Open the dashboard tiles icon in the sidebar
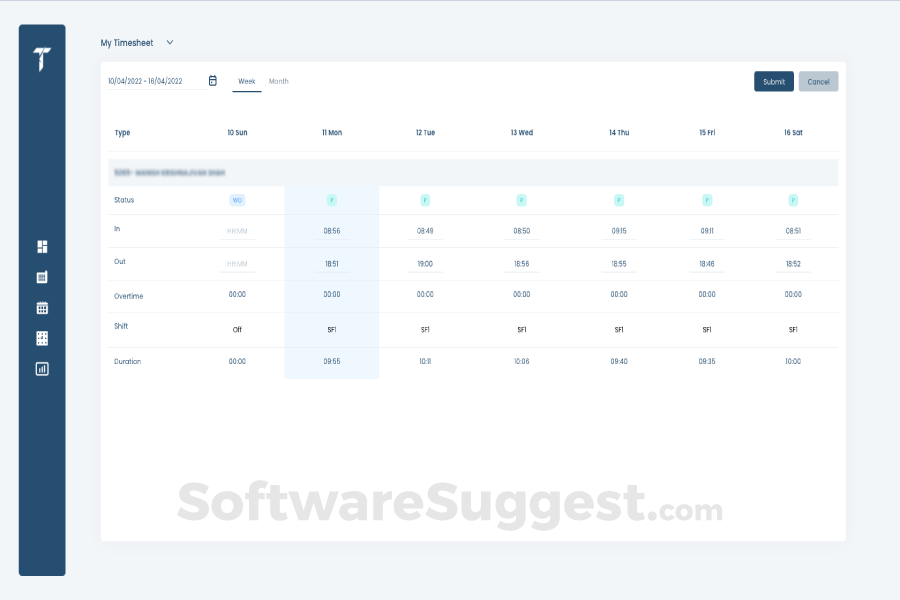The height and width of the screenshot is (600, 900). click(42, 247)
